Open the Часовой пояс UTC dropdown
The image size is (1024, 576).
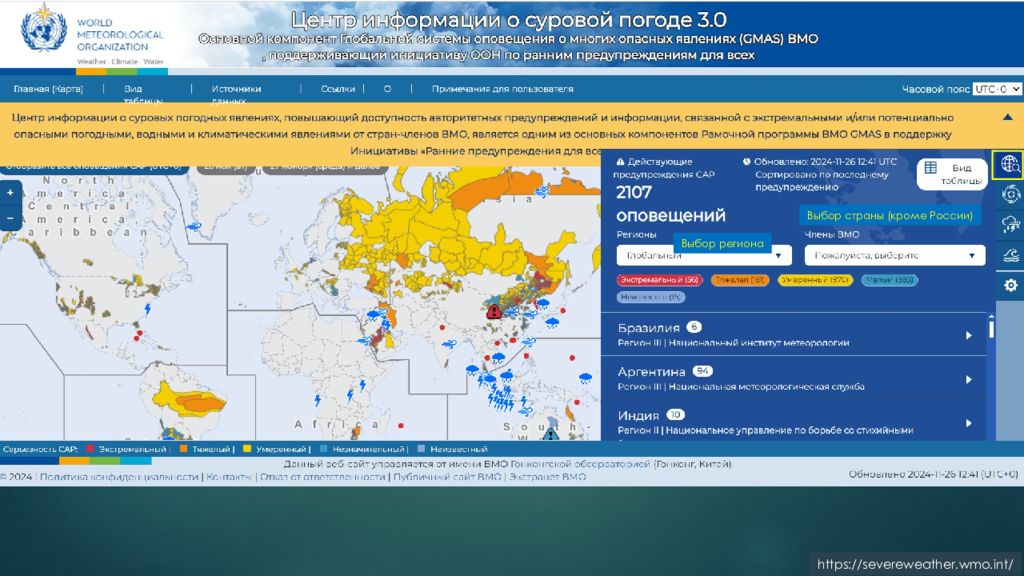click(997, 89)
